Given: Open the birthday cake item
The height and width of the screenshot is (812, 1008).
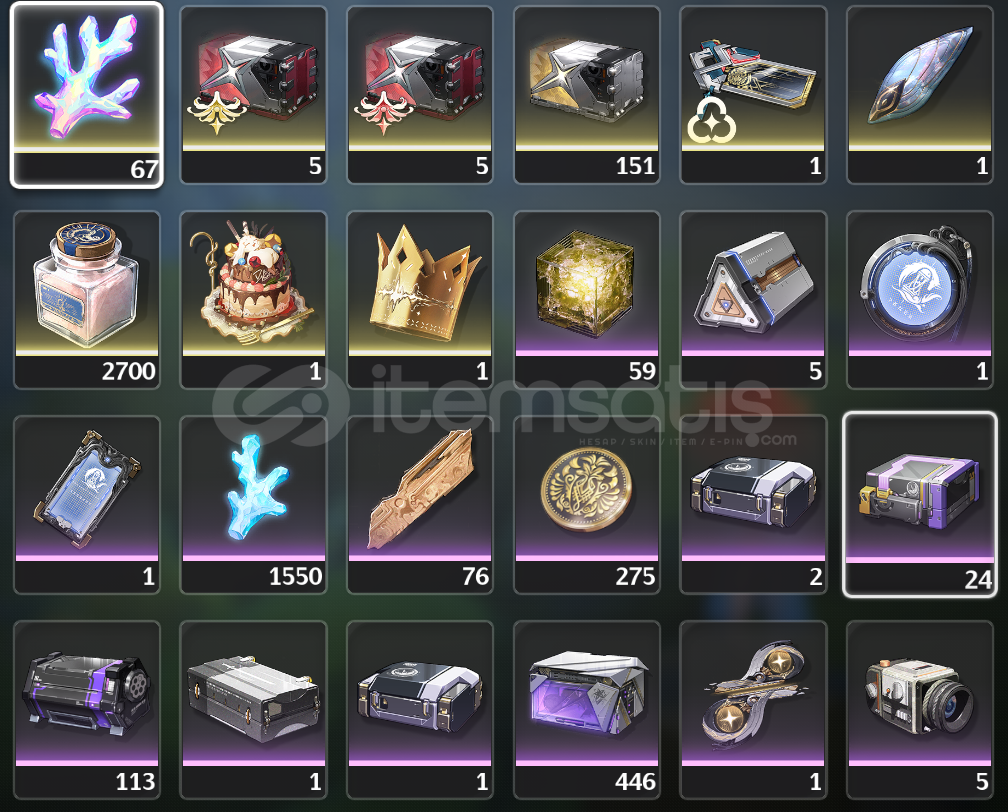Looking at the screenshot, I should coord(253,300).
